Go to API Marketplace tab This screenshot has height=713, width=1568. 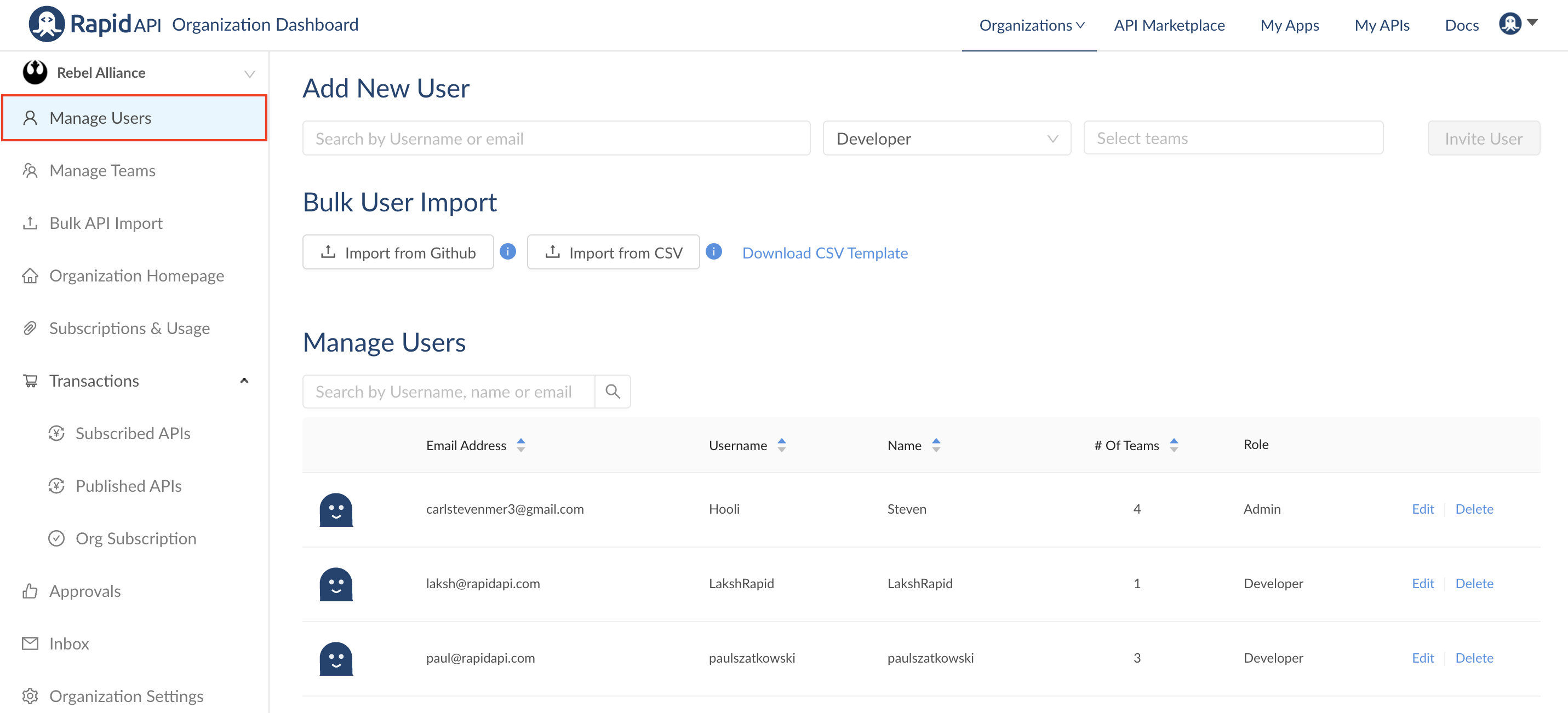1169,25
